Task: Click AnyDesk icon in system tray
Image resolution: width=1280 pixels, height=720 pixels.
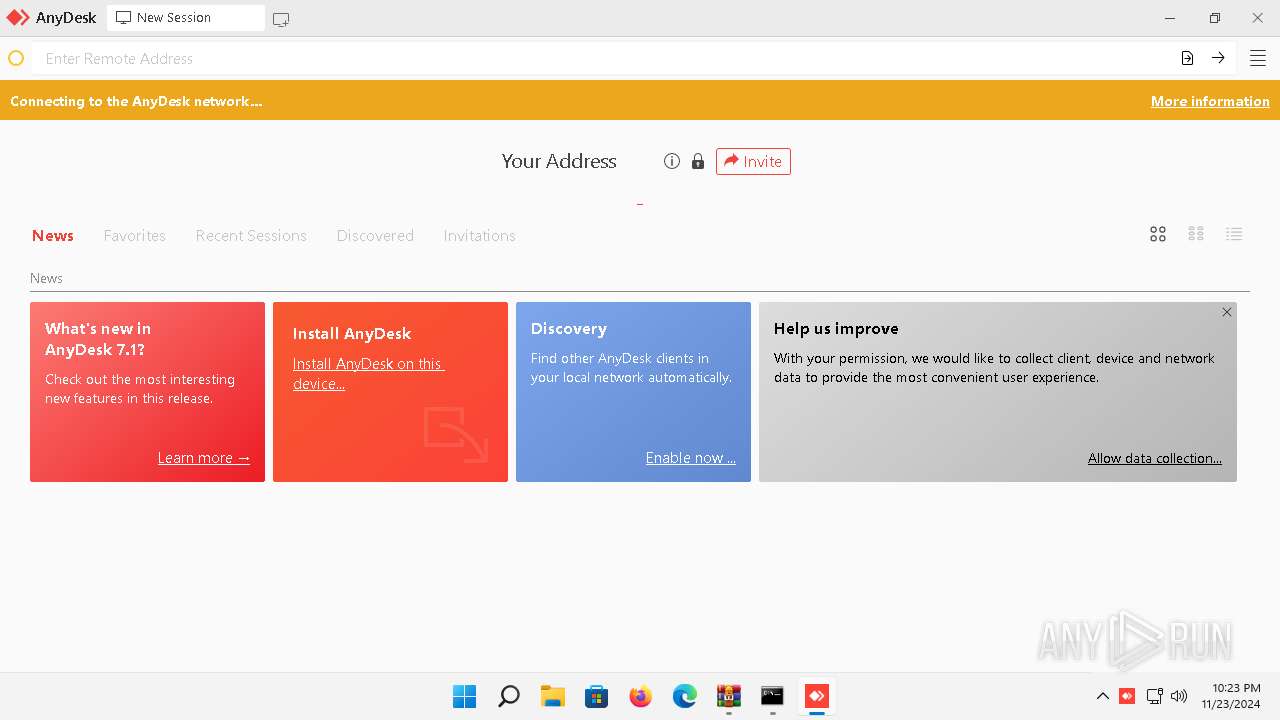Action: [1127, 696]
